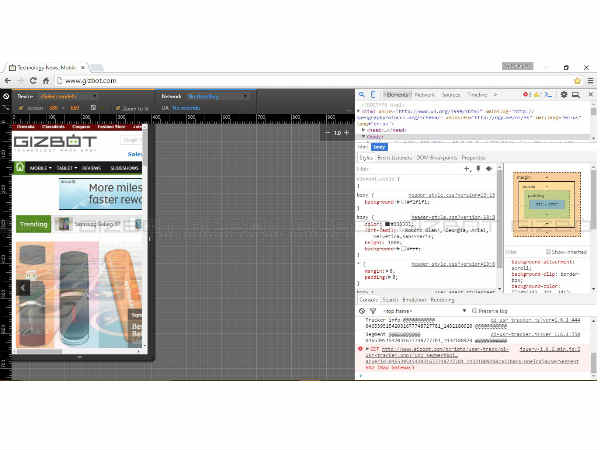The height and width of the screenshot is (450, 600).
Task: Click the background #fff color swatch
Action: 403,249
